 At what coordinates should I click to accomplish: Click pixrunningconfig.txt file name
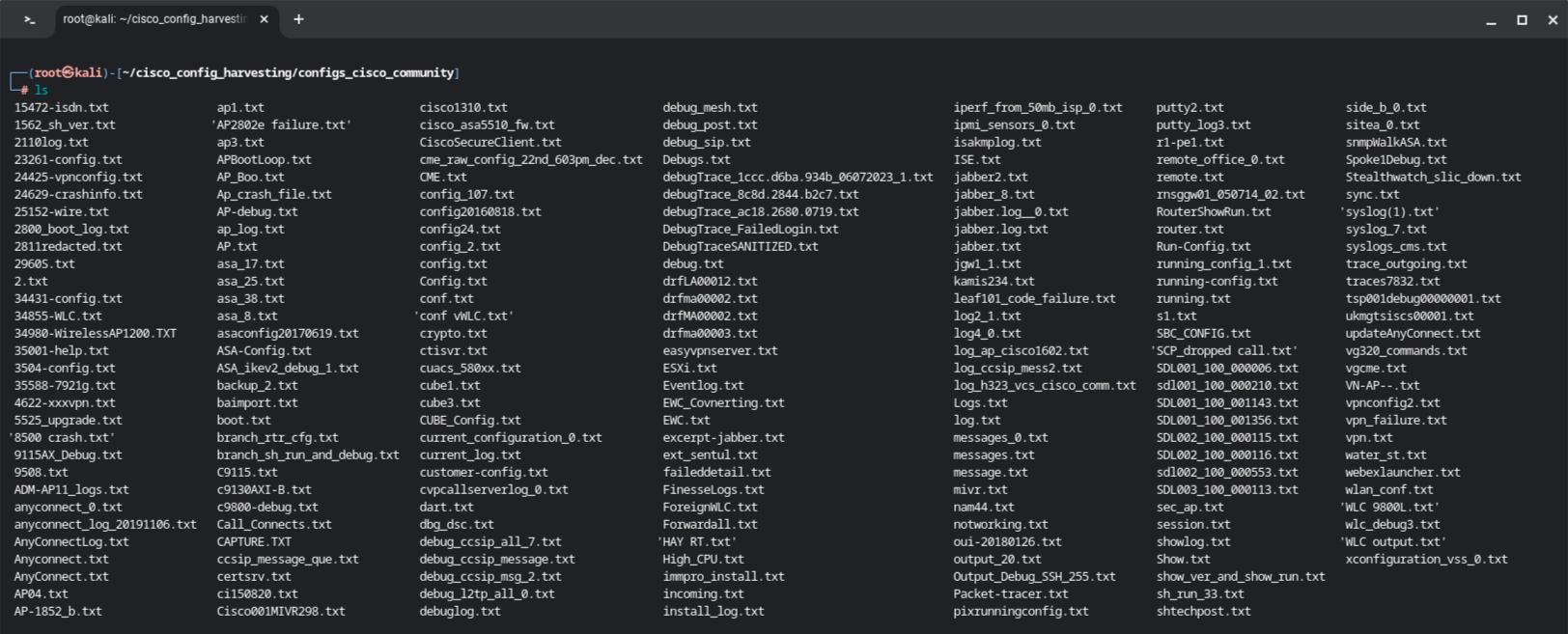tap(1022, 612)
